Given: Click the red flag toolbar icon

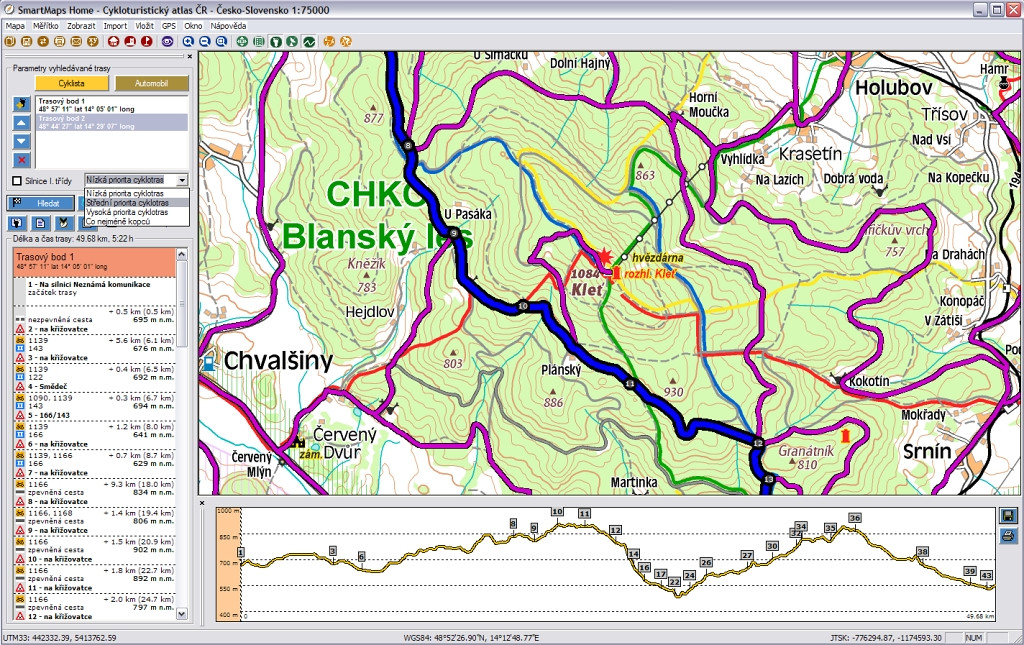Looking at the screenshot, I should [x=147, y=41].
